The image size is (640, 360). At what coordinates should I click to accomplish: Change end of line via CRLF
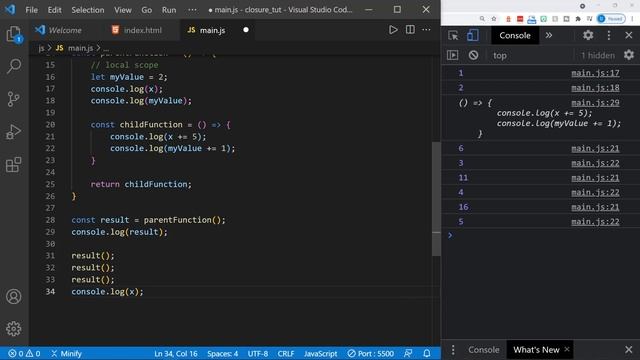click(286, 353)
